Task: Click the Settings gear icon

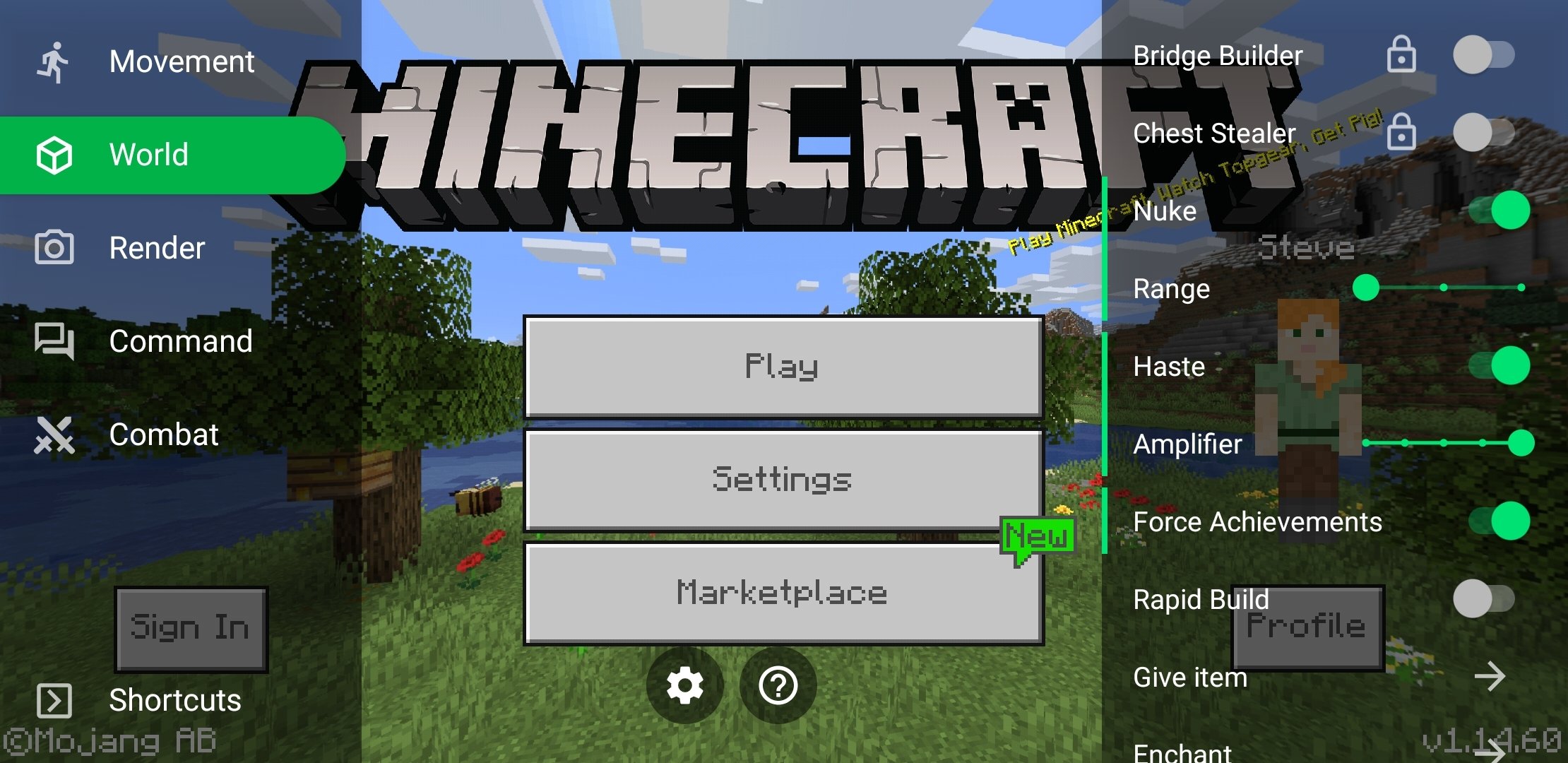Action: (x=686, y=685)
